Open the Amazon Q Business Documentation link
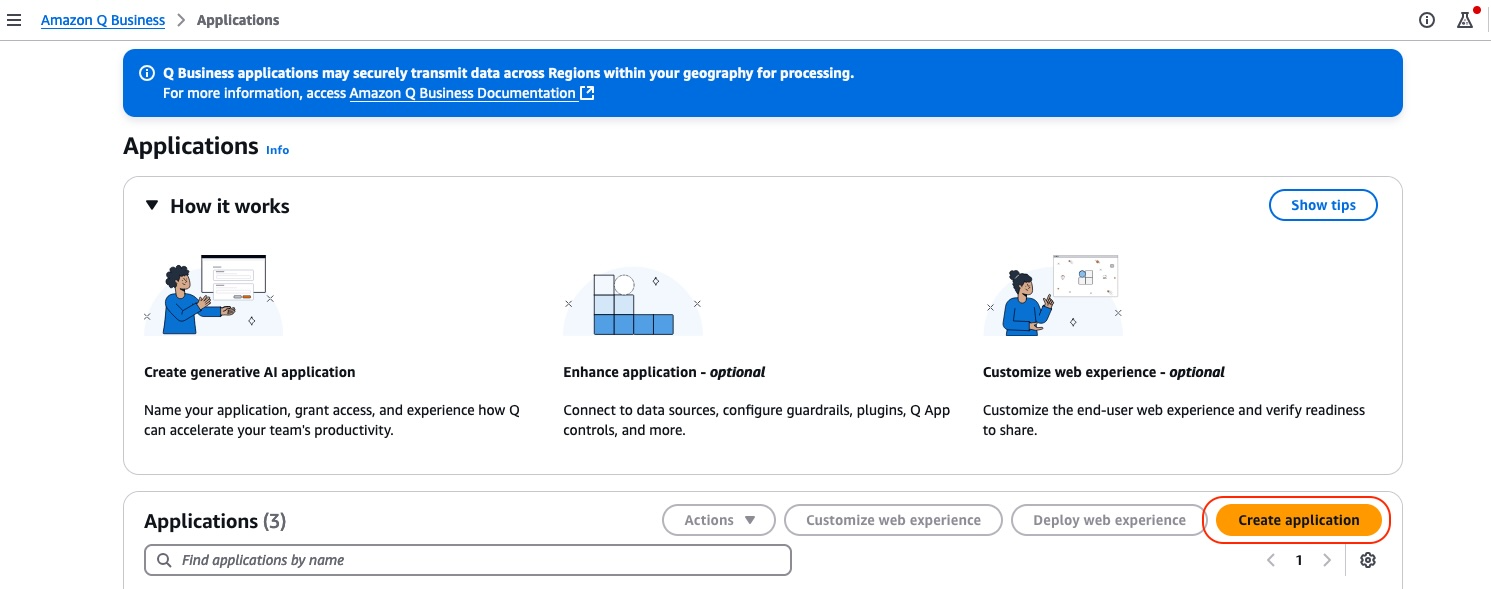1491x589 pixels. click(x=462, y=92)
